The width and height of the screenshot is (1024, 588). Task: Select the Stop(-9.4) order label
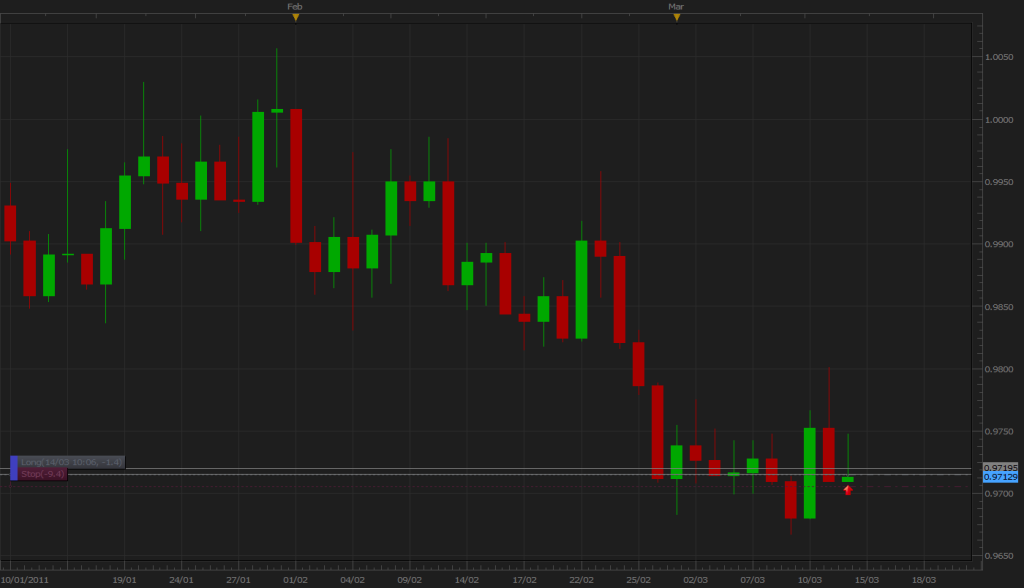click(42, 474)
